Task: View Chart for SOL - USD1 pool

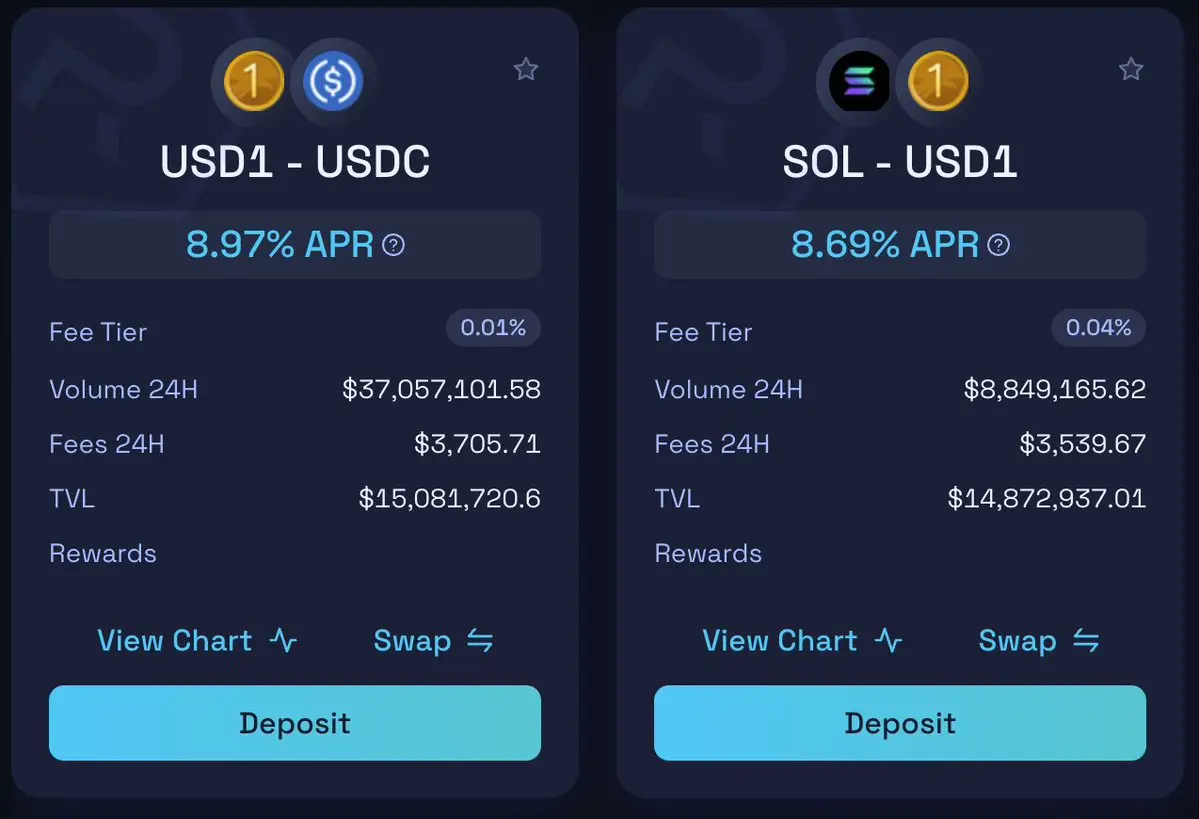Action: point(802,641)
